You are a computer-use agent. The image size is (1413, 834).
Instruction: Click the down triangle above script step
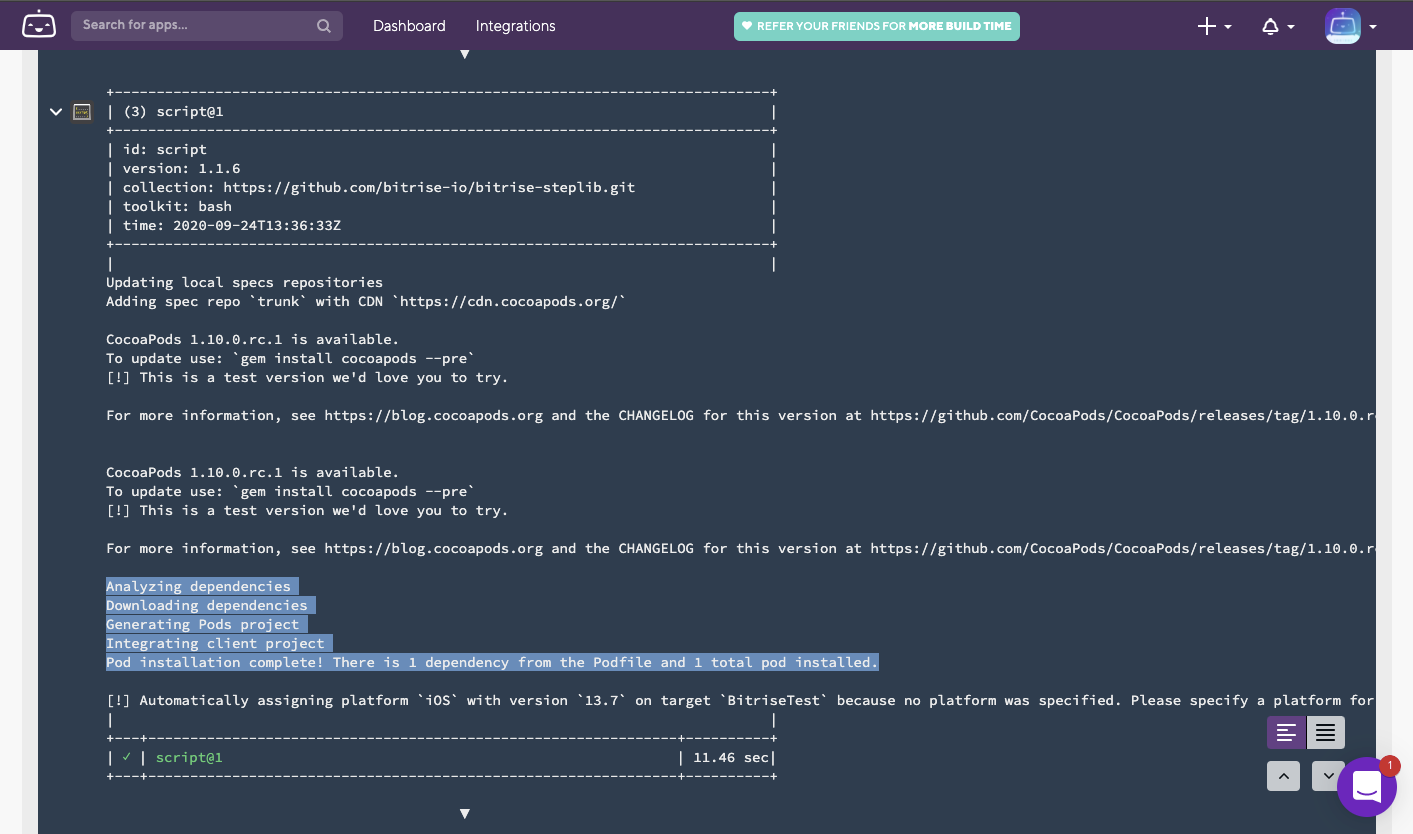pos(465,54)
